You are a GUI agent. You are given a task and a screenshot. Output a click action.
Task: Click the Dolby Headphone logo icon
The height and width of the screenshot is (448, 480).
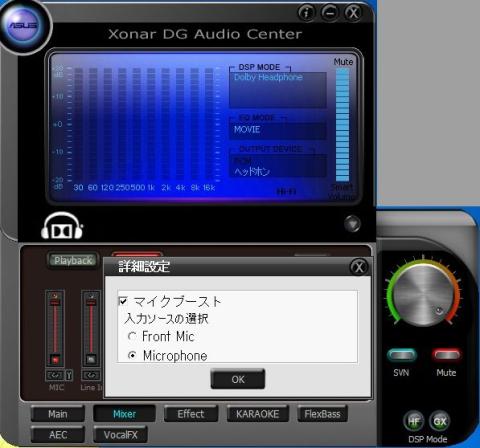pos(62,226)
